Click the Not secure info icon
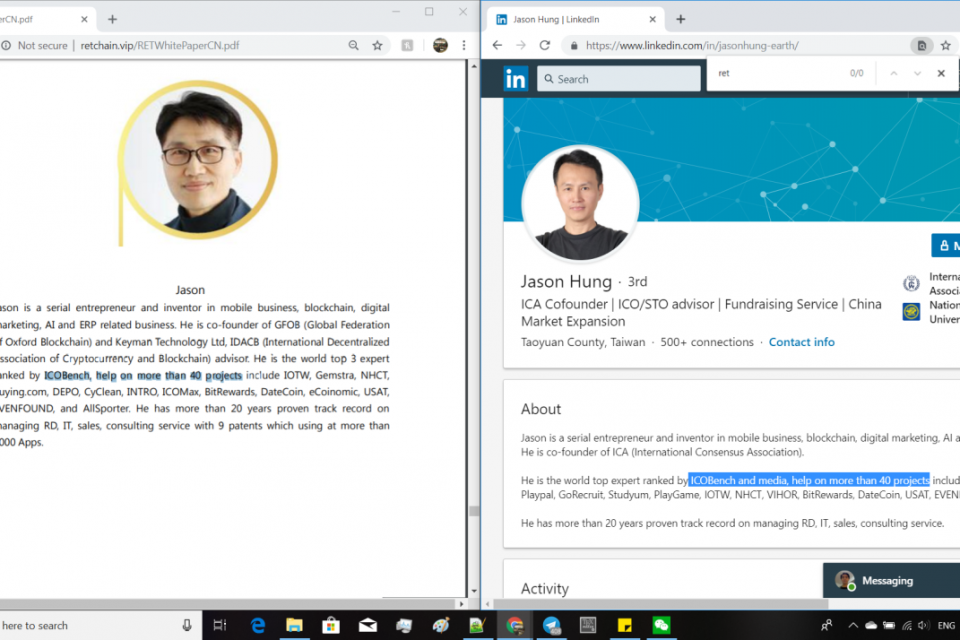960x640 pixels. point(6,45)
